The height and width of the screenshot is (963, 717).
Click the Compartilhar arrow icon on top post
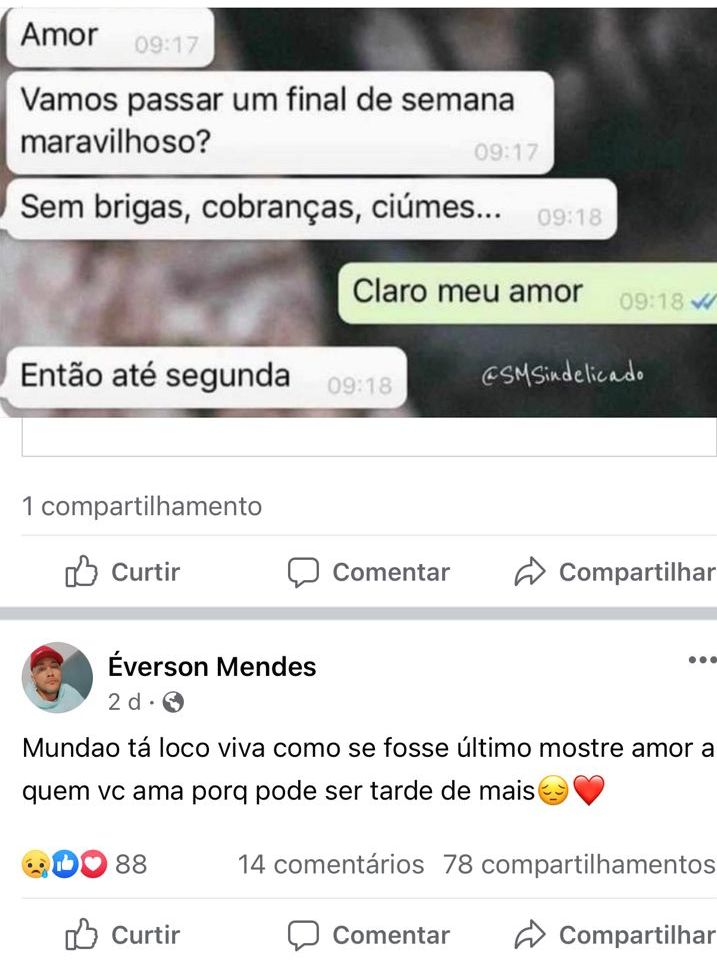(530, 572)
